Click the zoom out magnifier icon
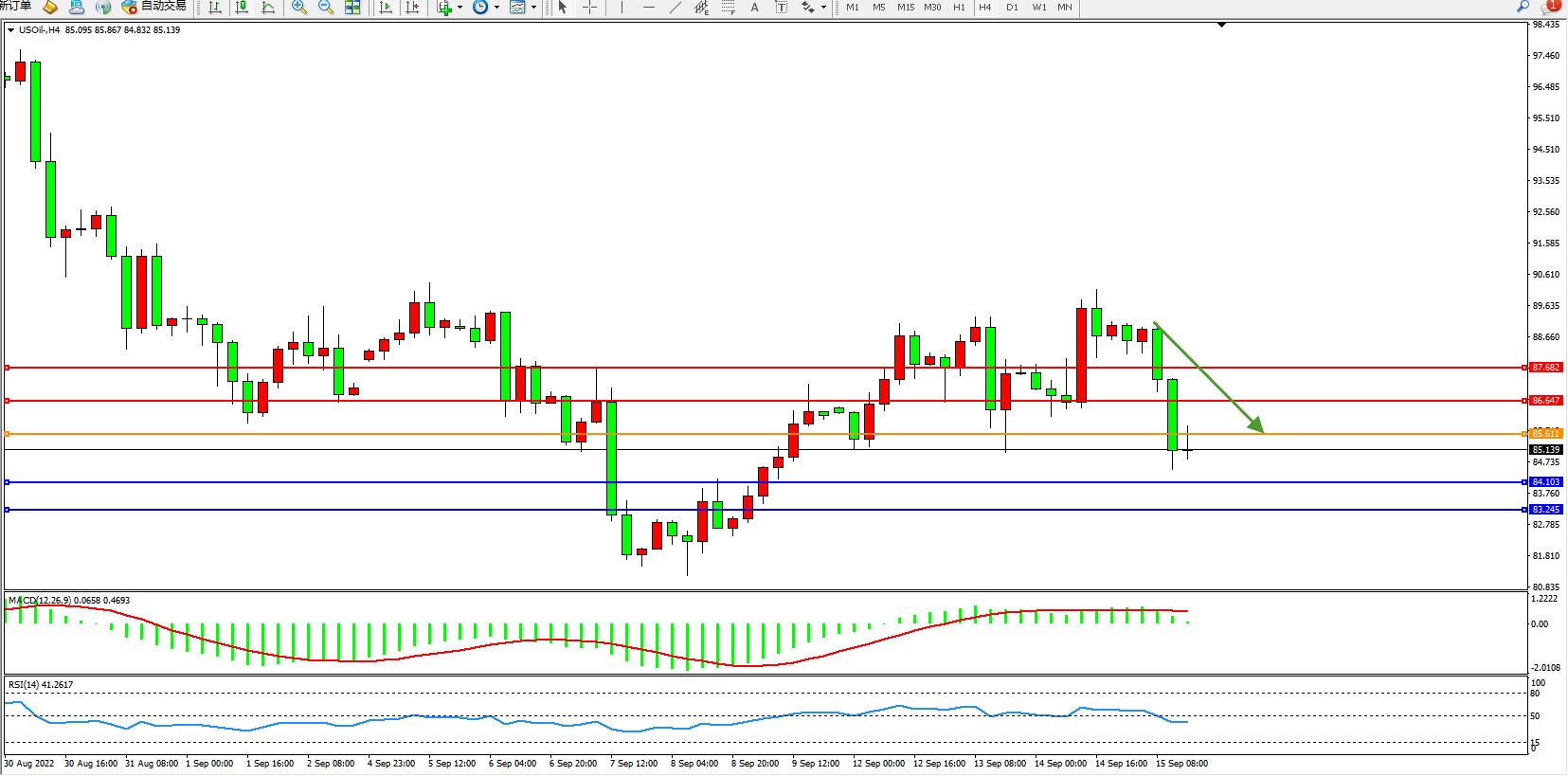1568x776 pixels. (326, 8)
